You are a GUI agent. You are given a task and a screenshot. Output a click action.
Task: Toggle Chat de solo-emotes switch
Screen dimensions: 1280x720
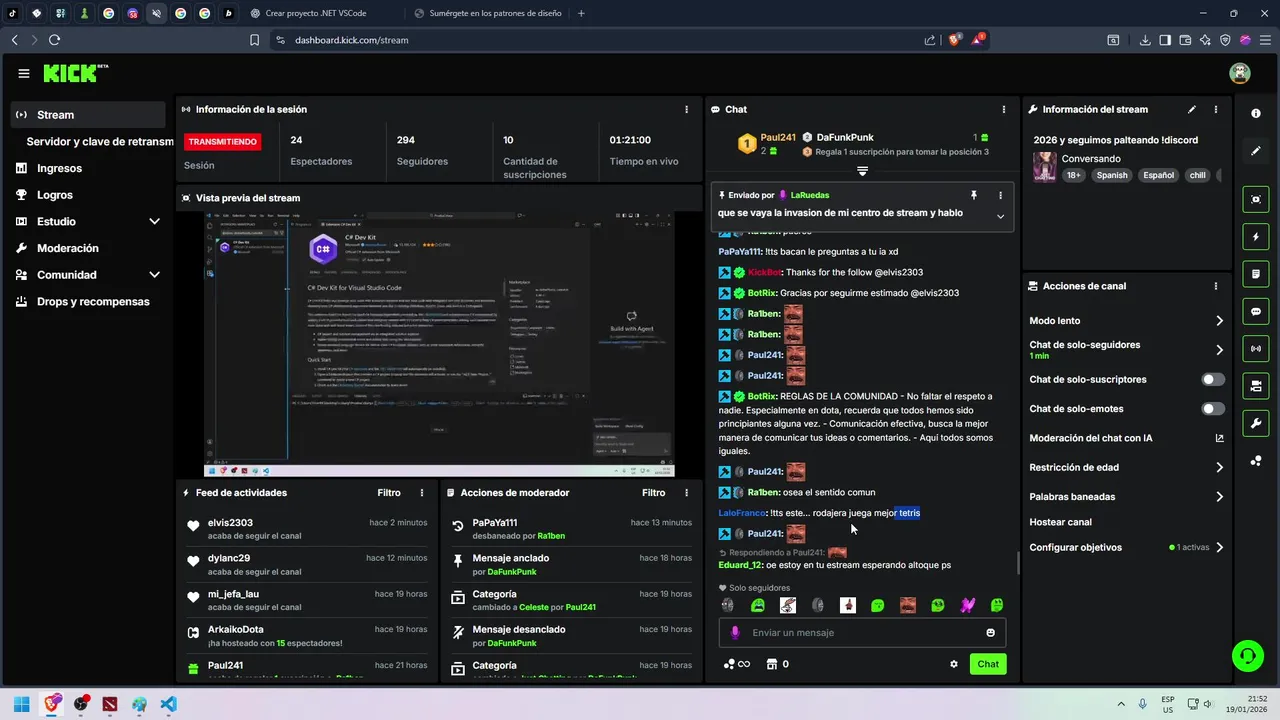1213,409
